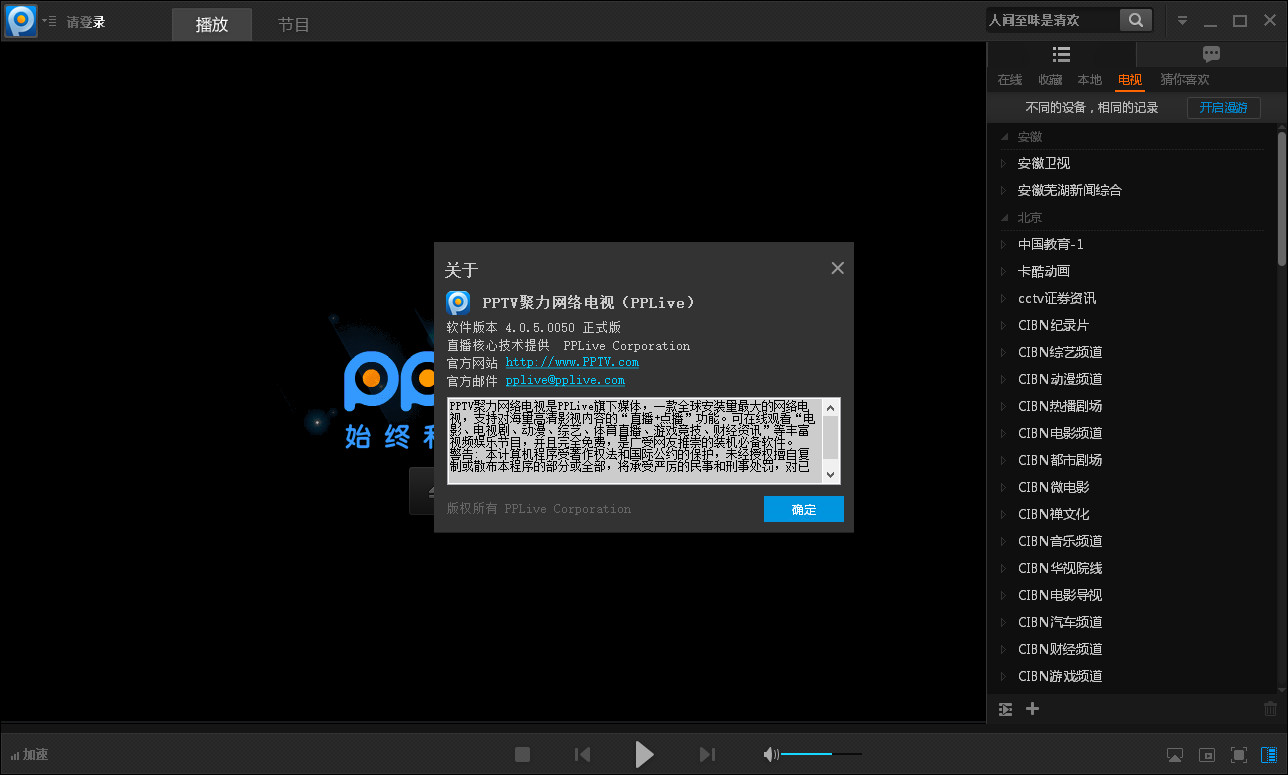Open mini player mode icon

[x=1207, y=755]
